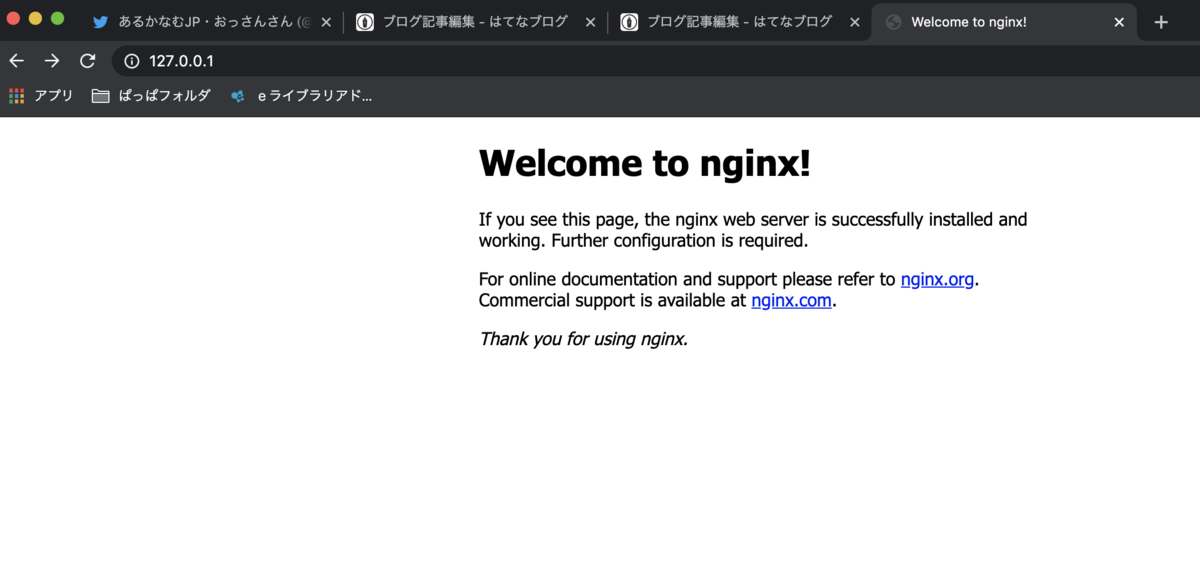This screenshot has width=1200, height=583.
Task: Click the yellow window minimize button
Action: (35, 18)
